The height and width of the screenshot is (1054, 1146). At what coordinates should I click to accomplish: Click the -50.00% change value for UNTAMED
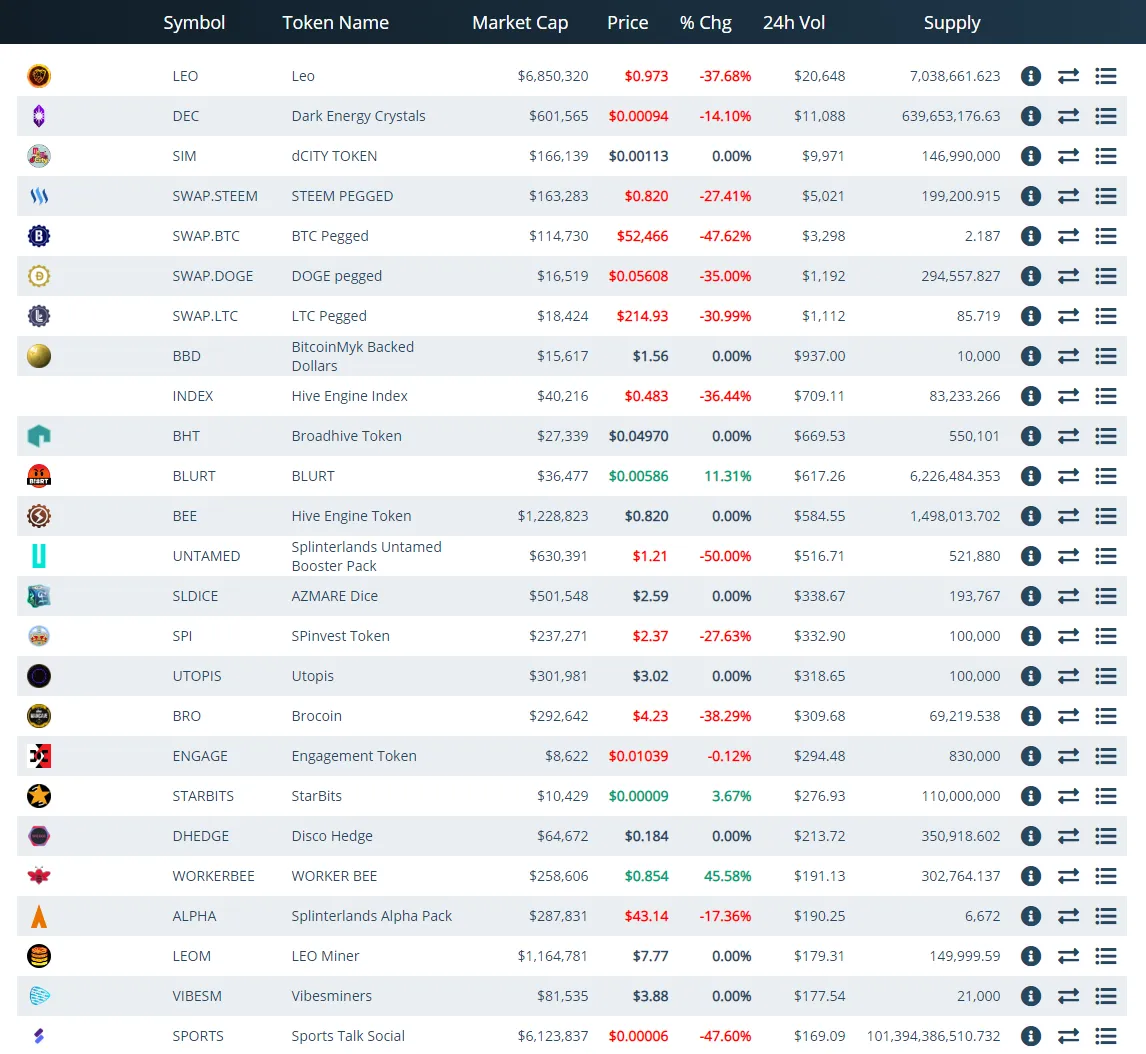pyautogui.click(x=725, y=556)
